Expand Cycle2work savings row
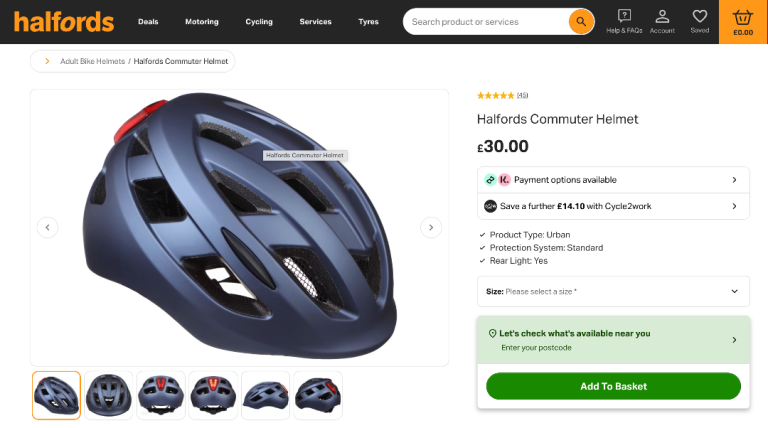 pos(613,206)
